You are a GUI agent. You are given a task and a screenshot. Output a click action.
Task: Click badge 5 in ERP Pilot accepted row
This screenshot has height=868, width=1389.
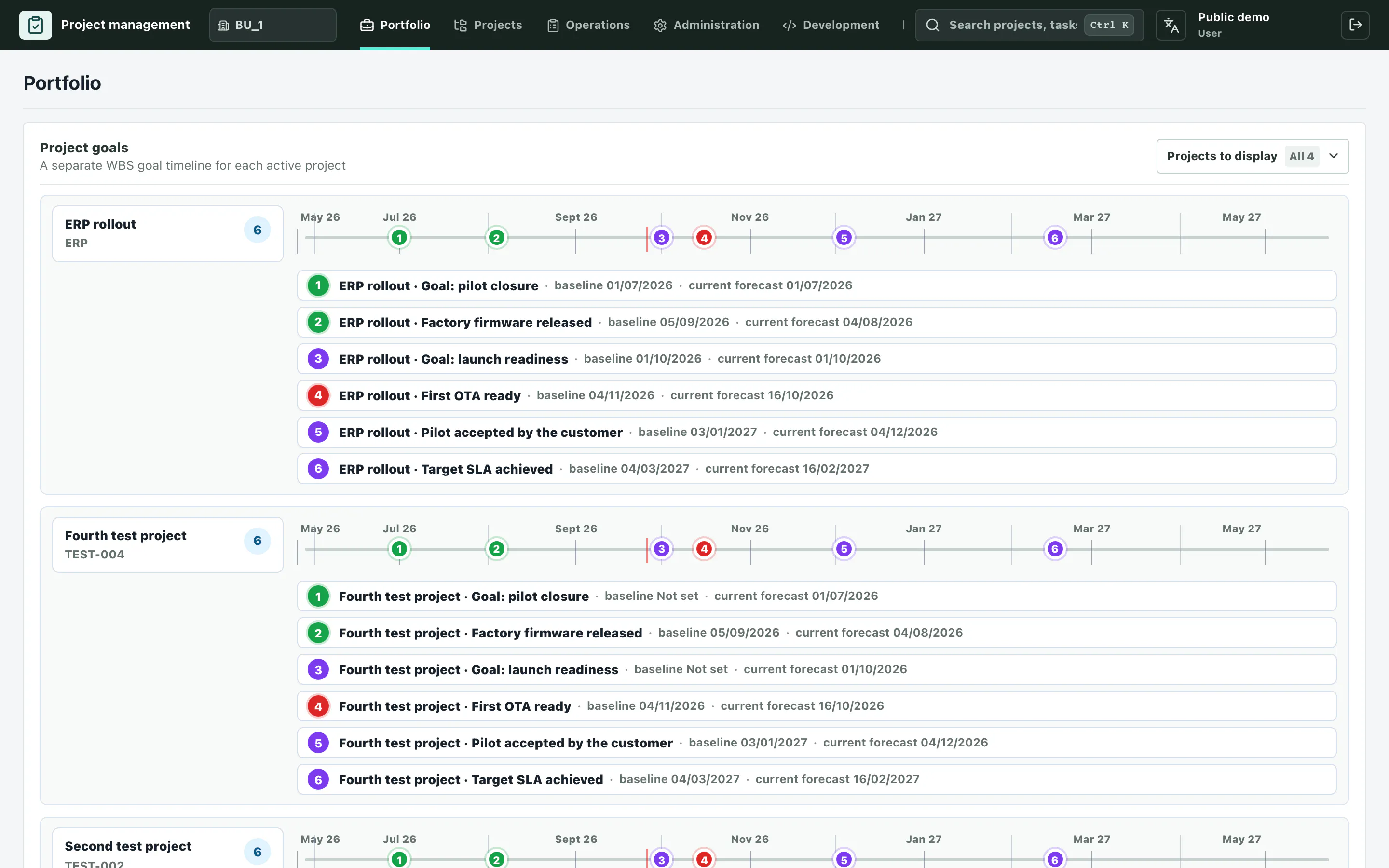pyautogui.click(x=318, y=432)
